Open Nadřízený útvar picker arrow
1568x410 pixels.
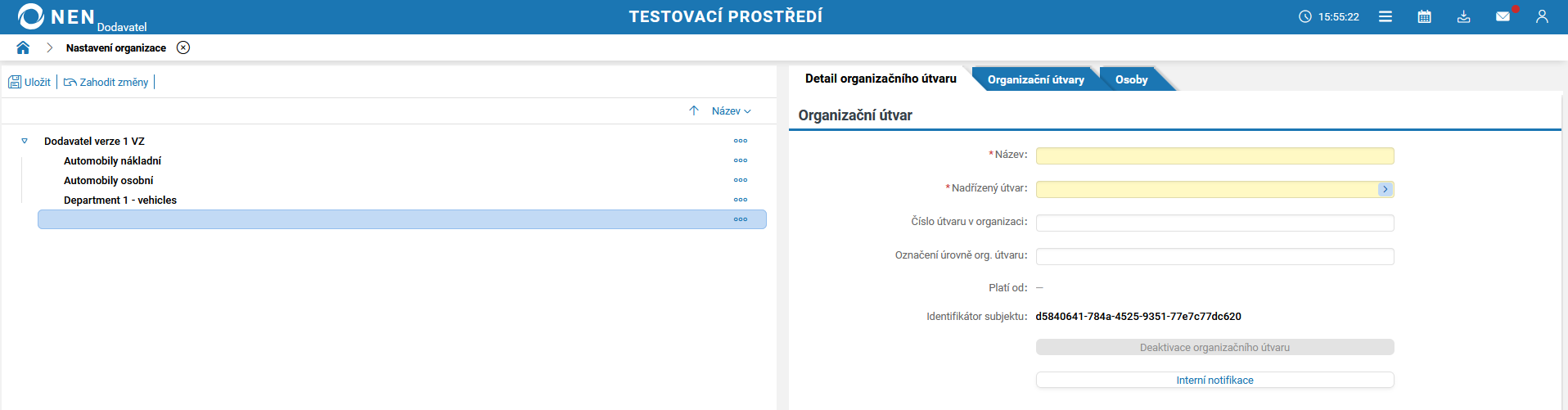click(x=1385, y=189)
